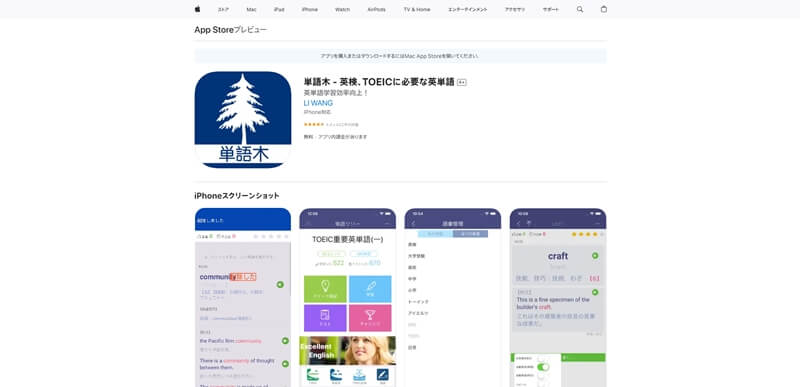Click the word craft in the fourth screenshot

(x=558, y=256)
